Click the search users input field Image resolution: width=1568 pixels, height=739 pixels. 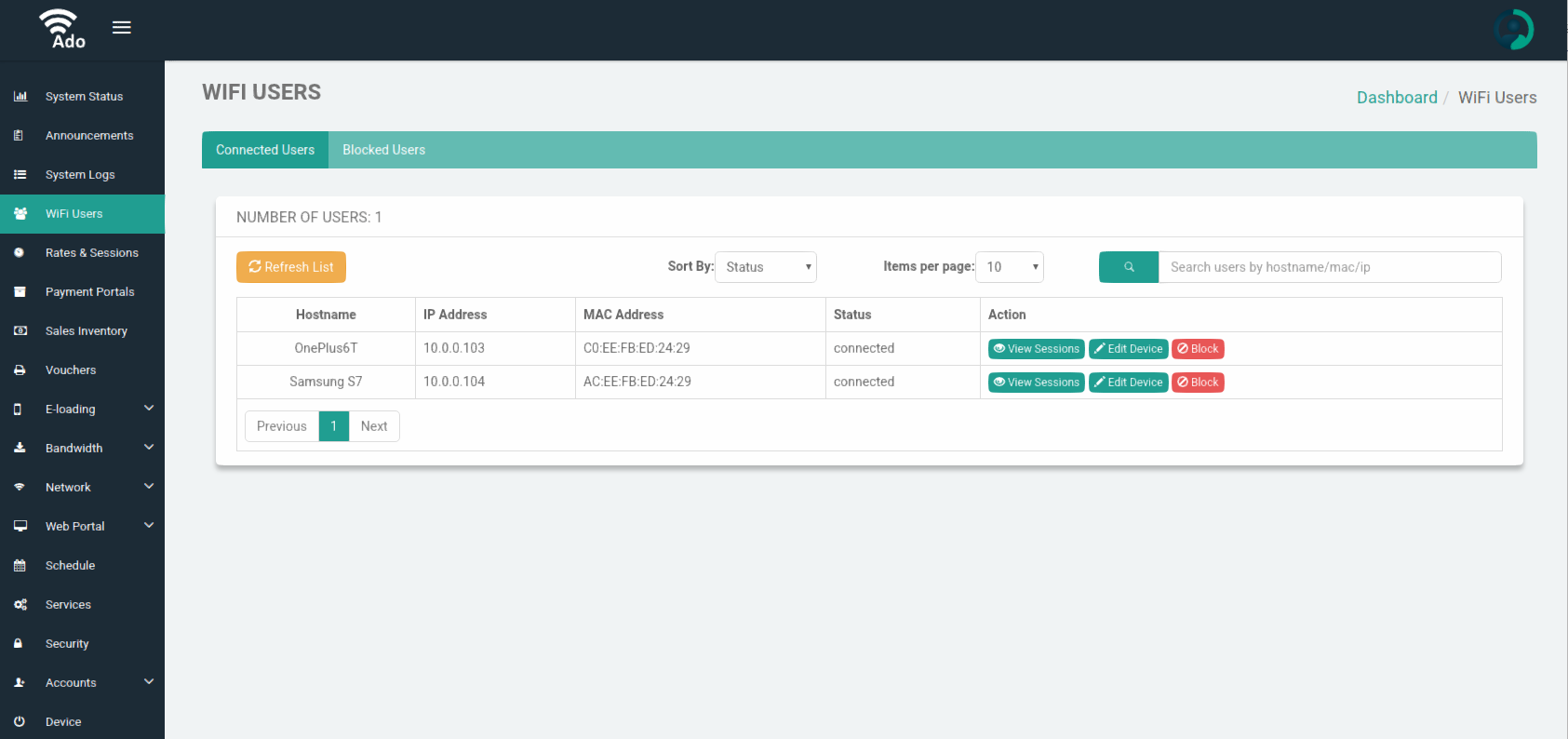click(1329, 267)
